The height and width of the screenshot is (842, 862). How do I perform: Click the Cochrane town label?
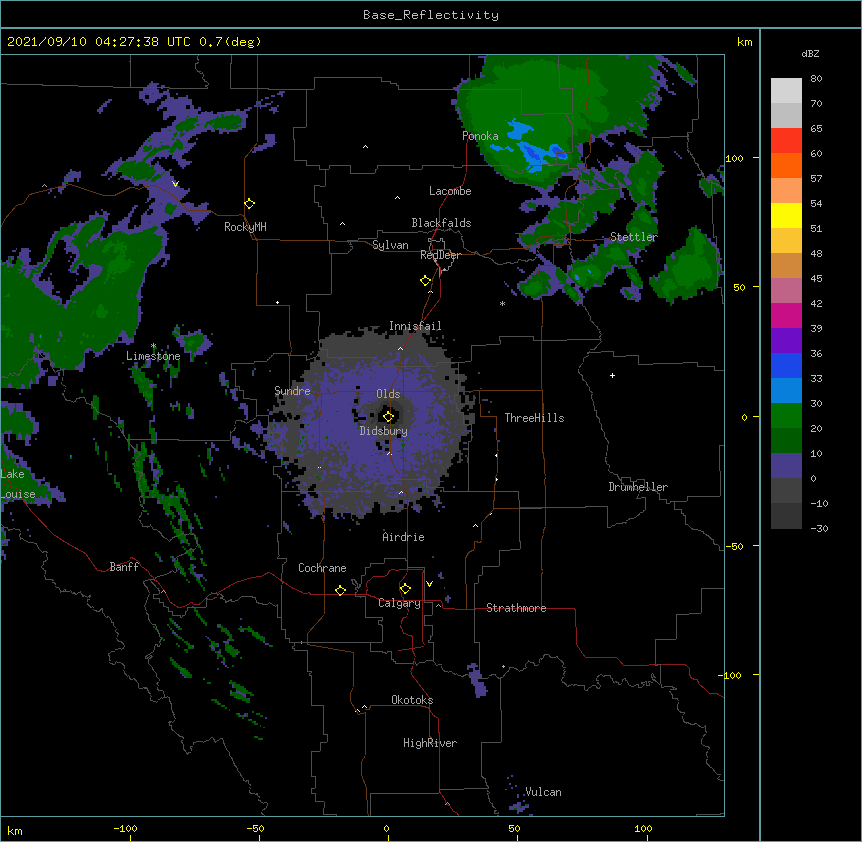(x=322, y=568)
